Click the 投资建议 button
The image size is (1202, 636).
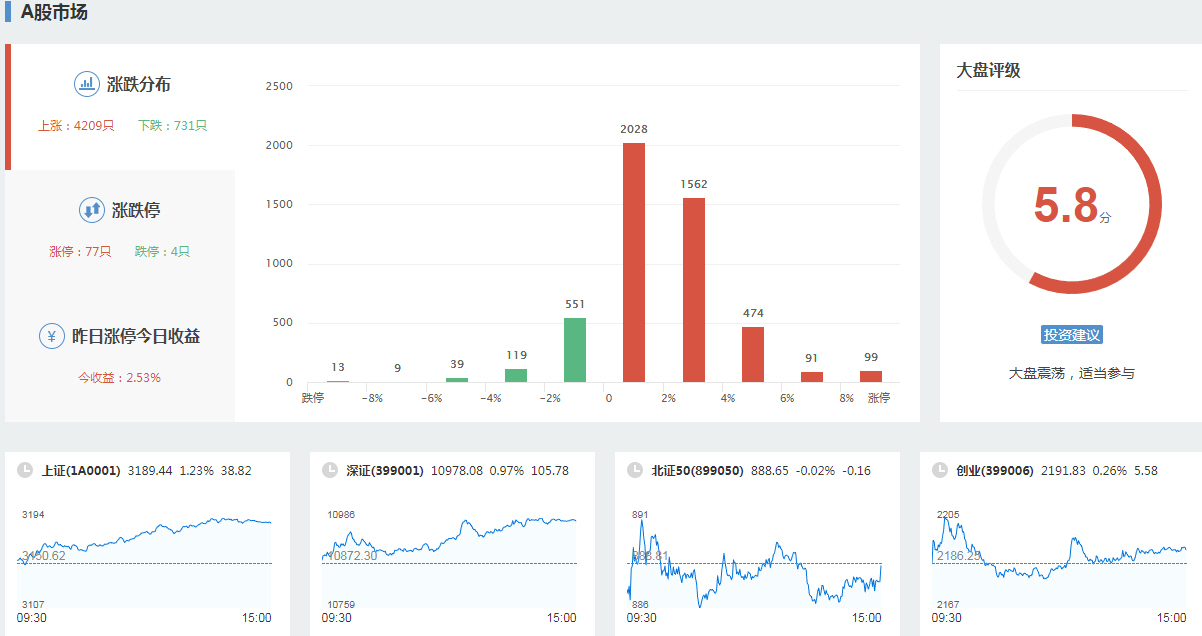1071,335
